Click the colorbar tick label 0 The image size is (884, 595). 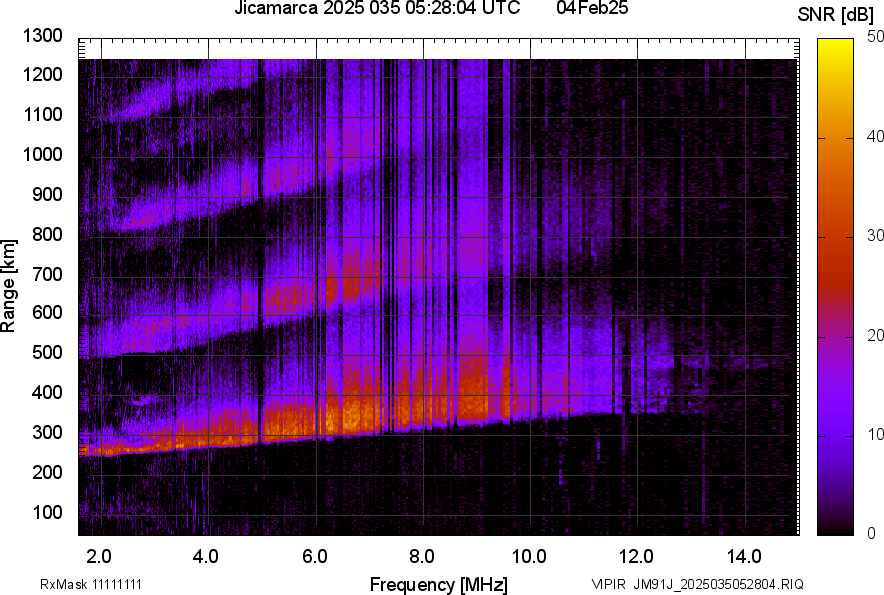(x=872, y=533)
